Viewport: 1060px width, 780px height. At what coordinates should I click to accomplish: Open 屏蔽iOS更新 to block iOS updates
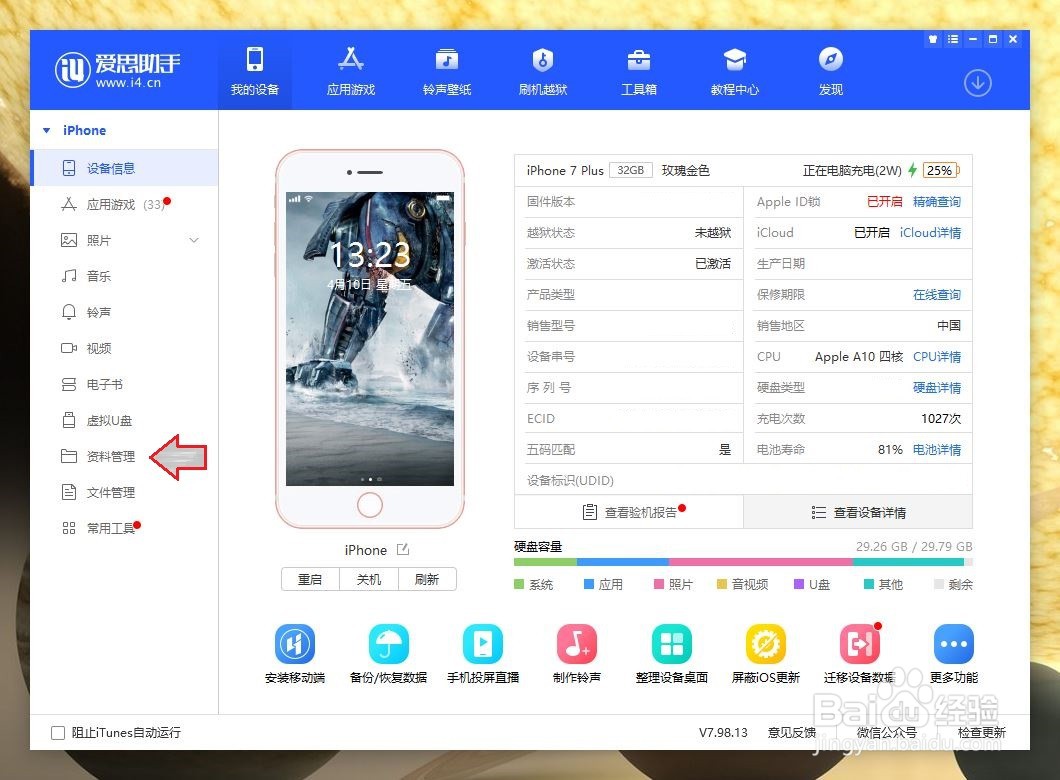coord(765,651)
